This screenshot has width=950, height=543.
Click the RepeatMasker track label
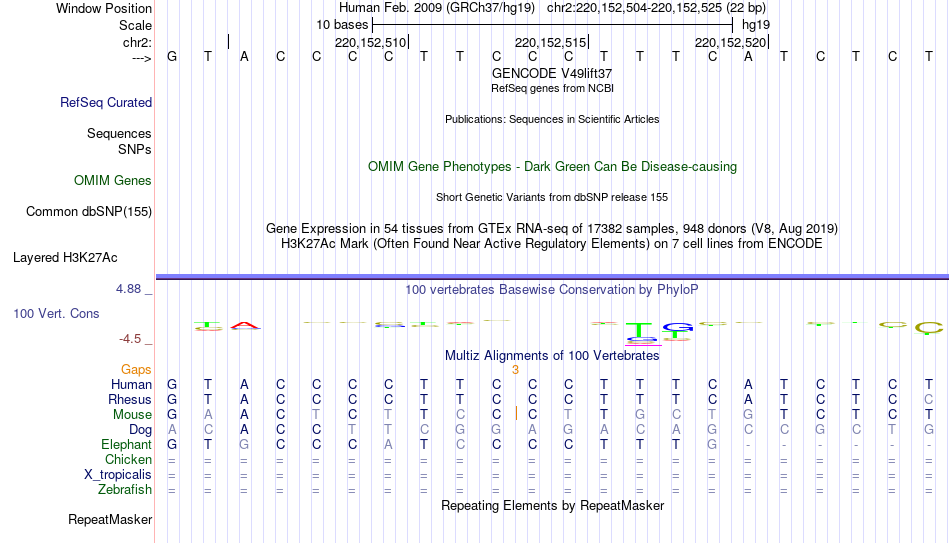[110, 519]
